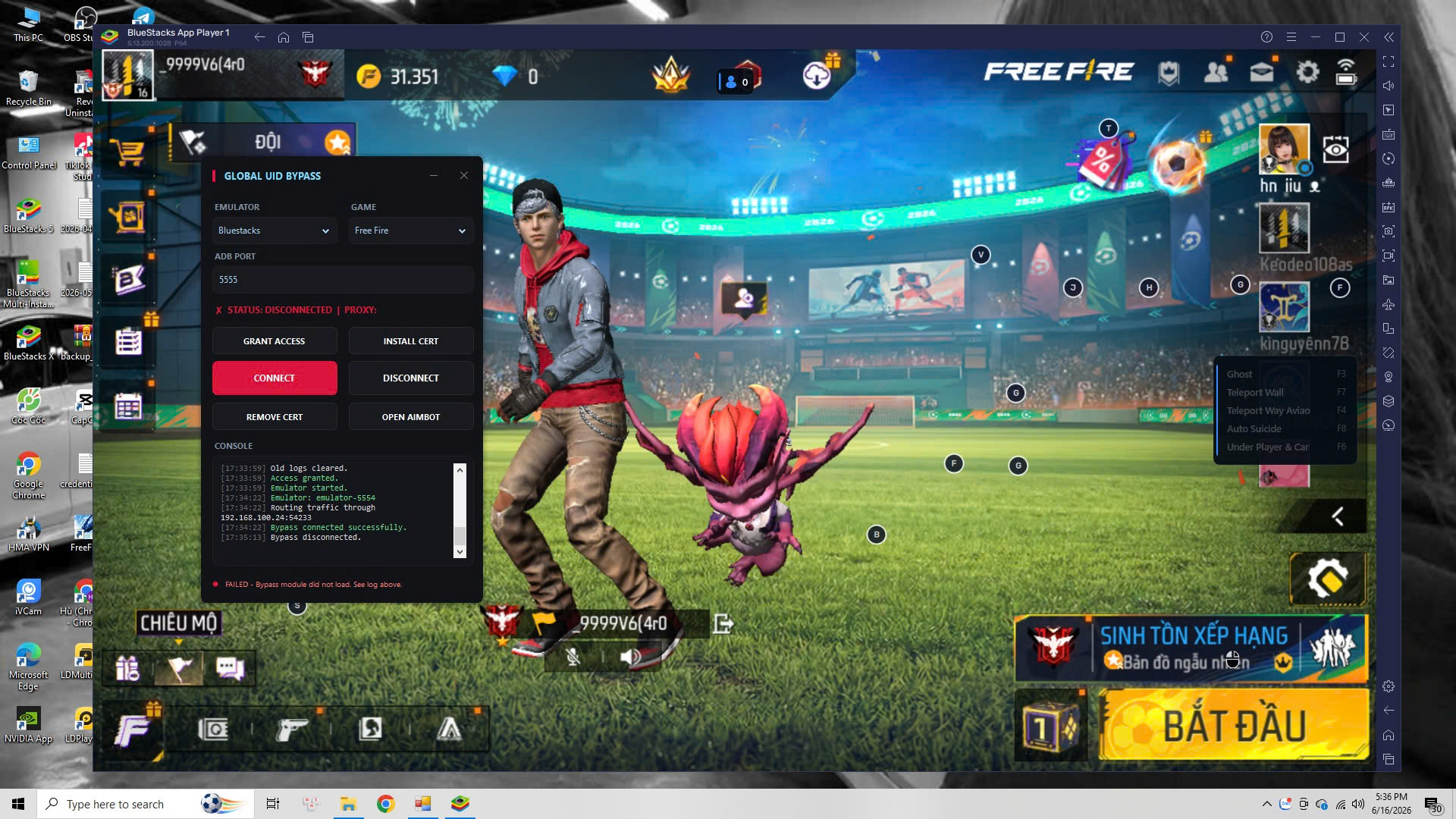Screen dimensions: 1456x819
Task: Click the leave team exit icon
Action: click(723, 623)
